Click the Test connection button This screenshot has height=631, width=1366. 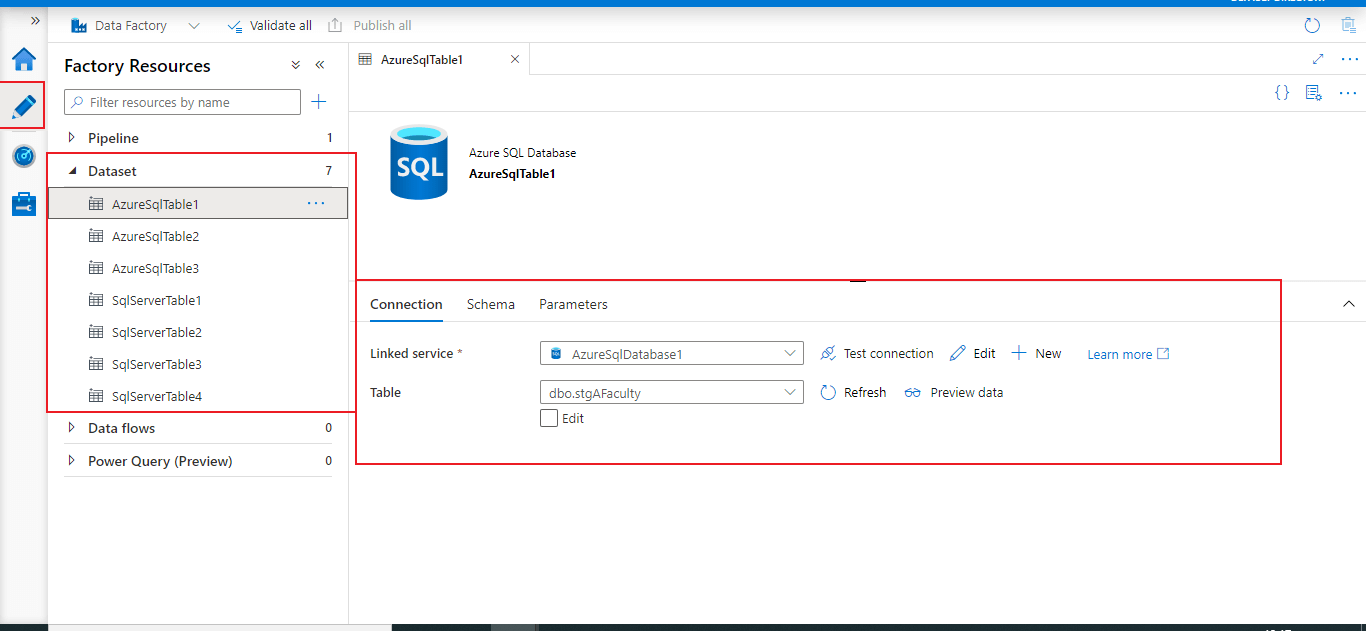[x=877, y=354]
